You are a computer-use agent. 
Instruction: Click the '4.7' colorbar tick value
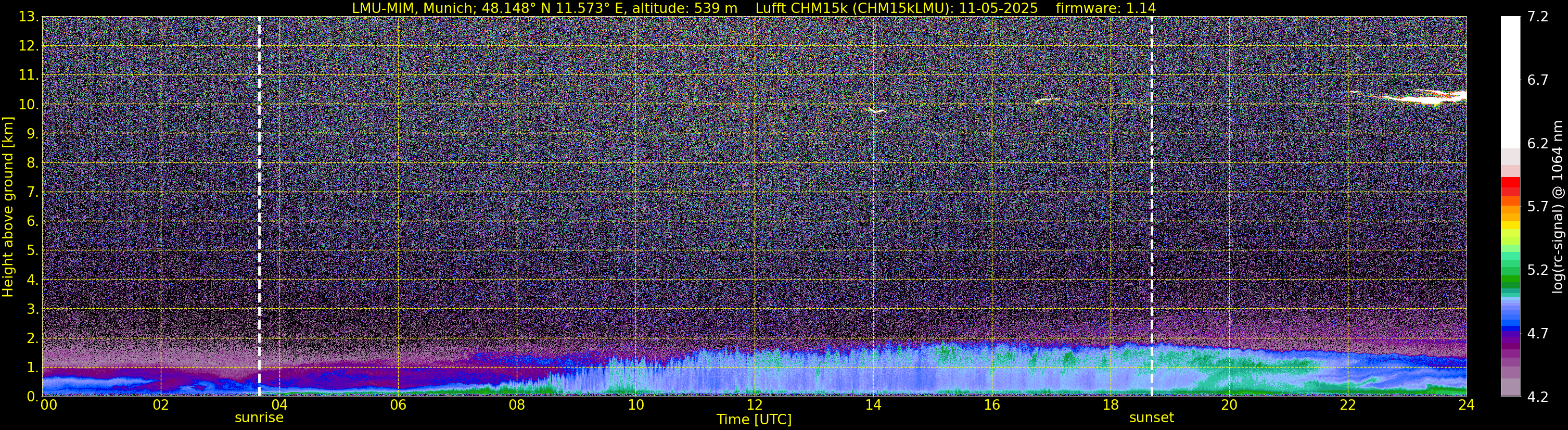[1538, 334]
